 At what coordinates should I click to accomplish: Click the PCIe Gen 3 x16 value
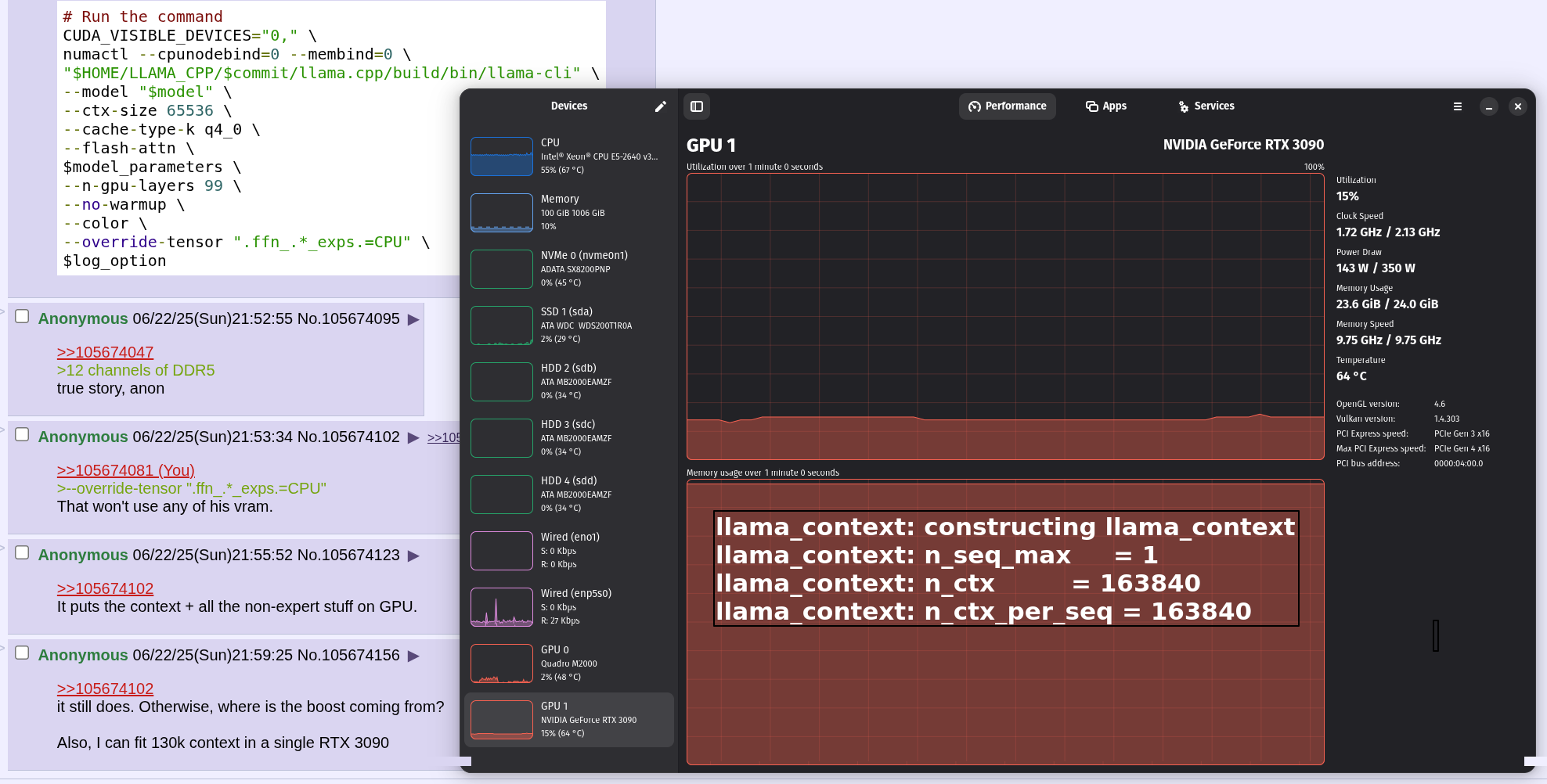tap(1462, 433)
